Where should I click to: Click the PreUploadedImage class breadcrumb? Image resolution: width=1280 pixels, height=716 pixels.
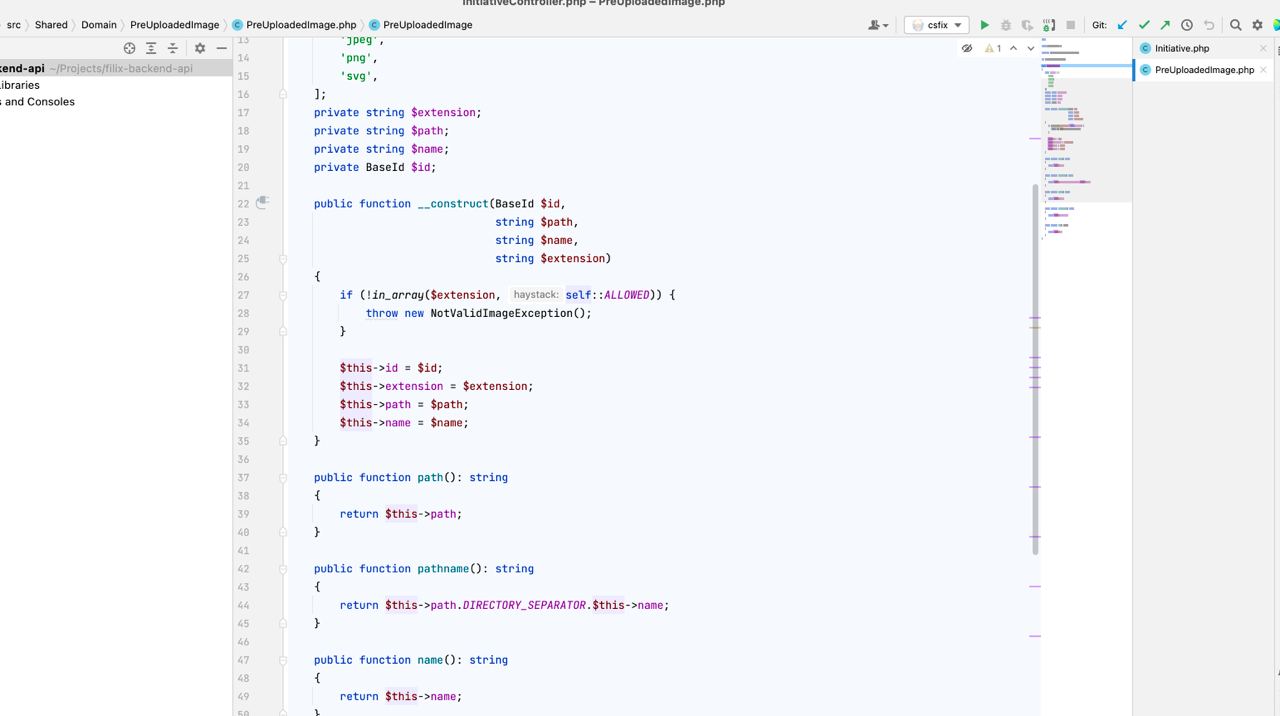coord(427,25)
